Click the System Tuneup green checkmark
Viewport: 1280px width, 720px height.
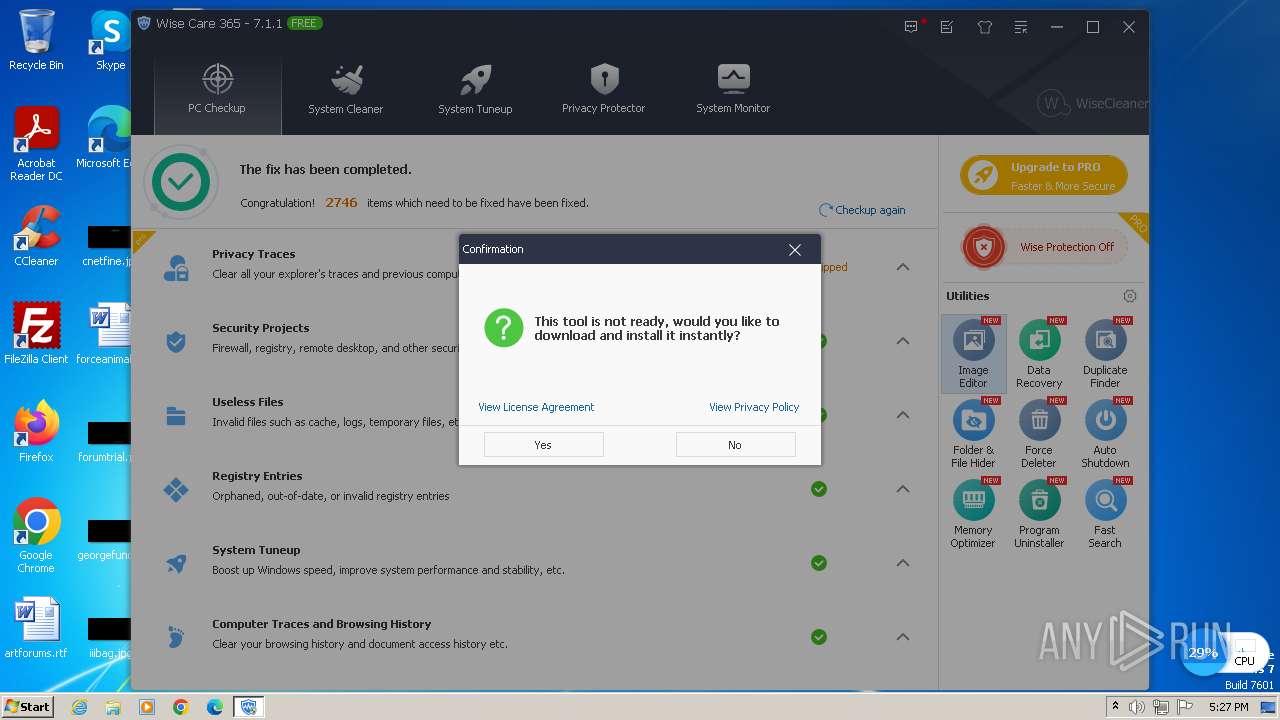[819, 563]
